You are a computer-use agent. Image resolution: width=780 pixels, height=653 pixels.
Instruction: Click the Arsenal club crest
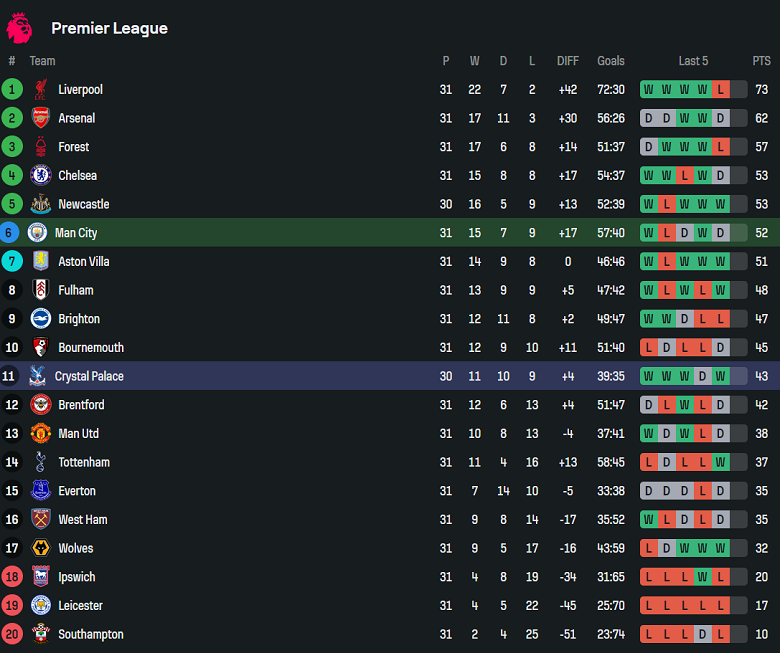41,118
